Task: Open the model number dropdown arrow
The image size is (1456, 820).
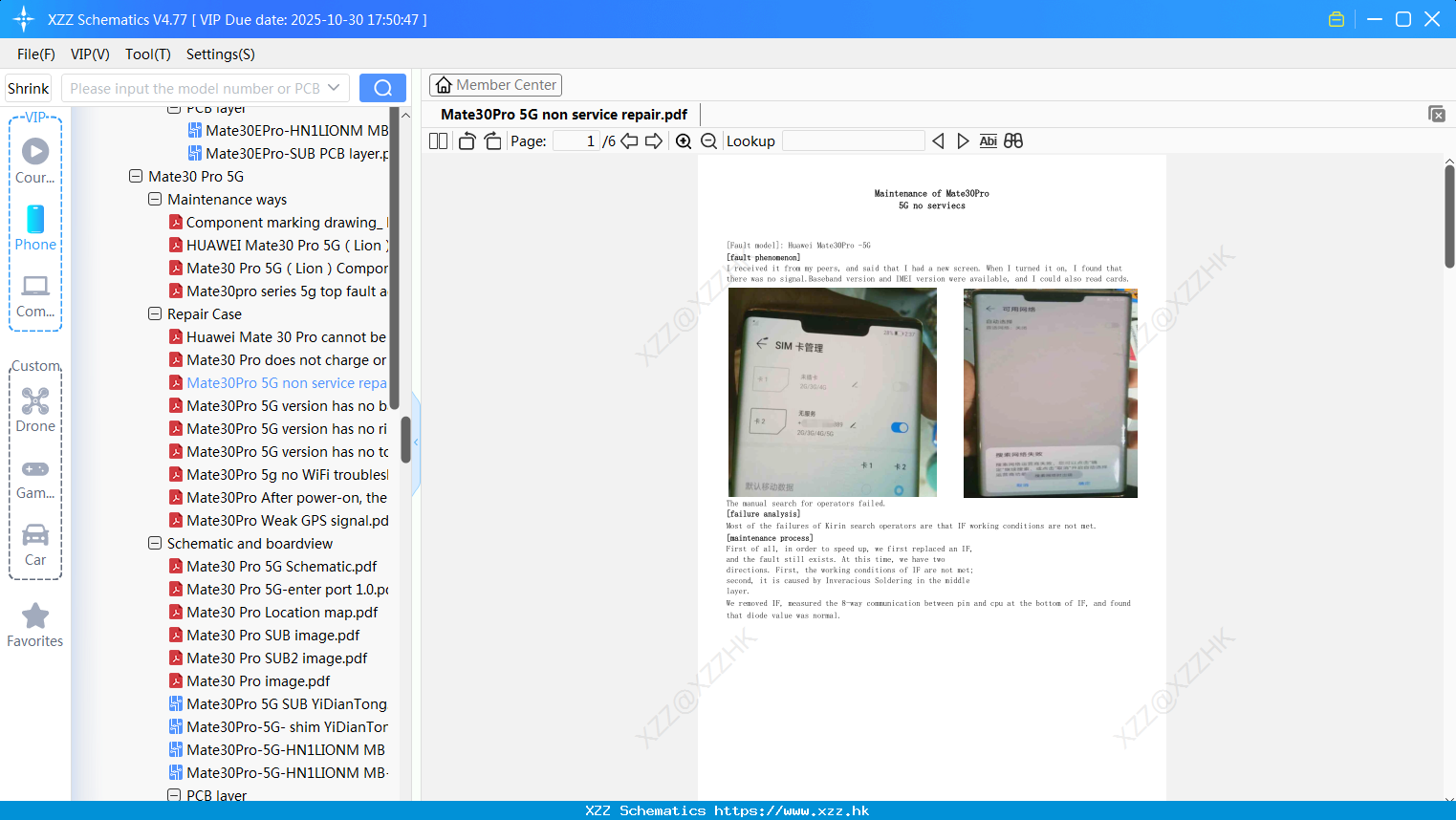Action: 334,88
